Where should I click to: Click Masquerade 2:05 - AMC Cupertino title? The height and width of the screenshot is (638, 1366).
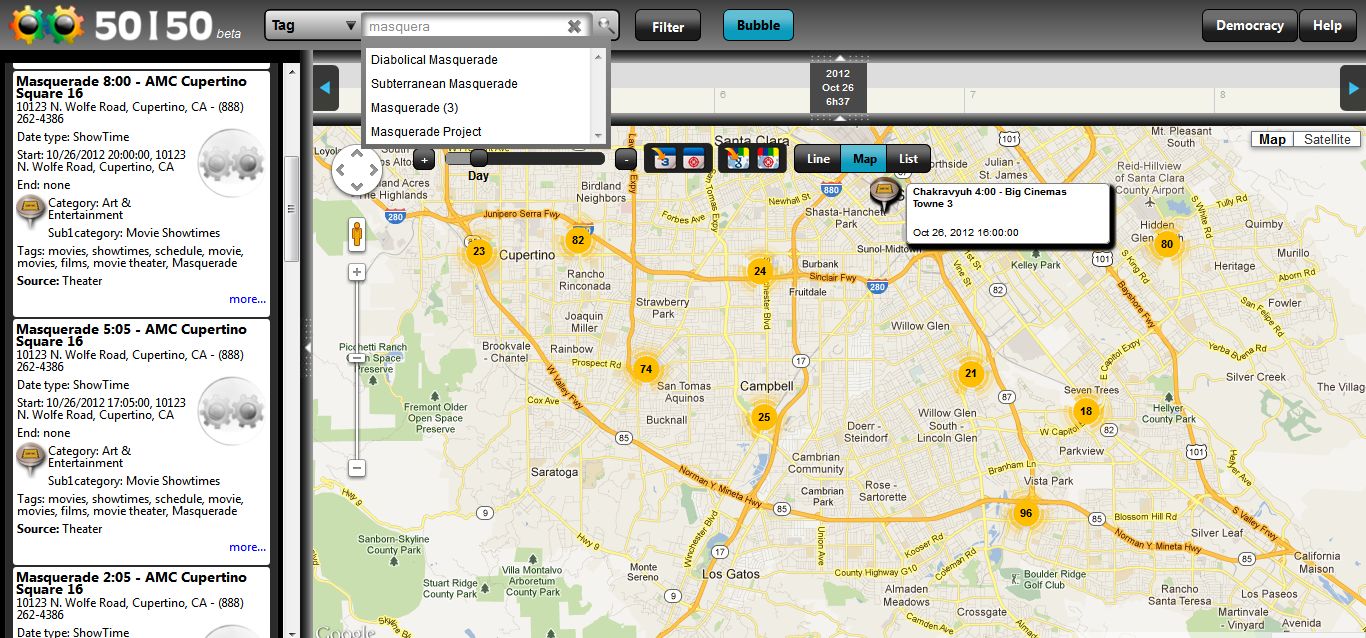131,583
